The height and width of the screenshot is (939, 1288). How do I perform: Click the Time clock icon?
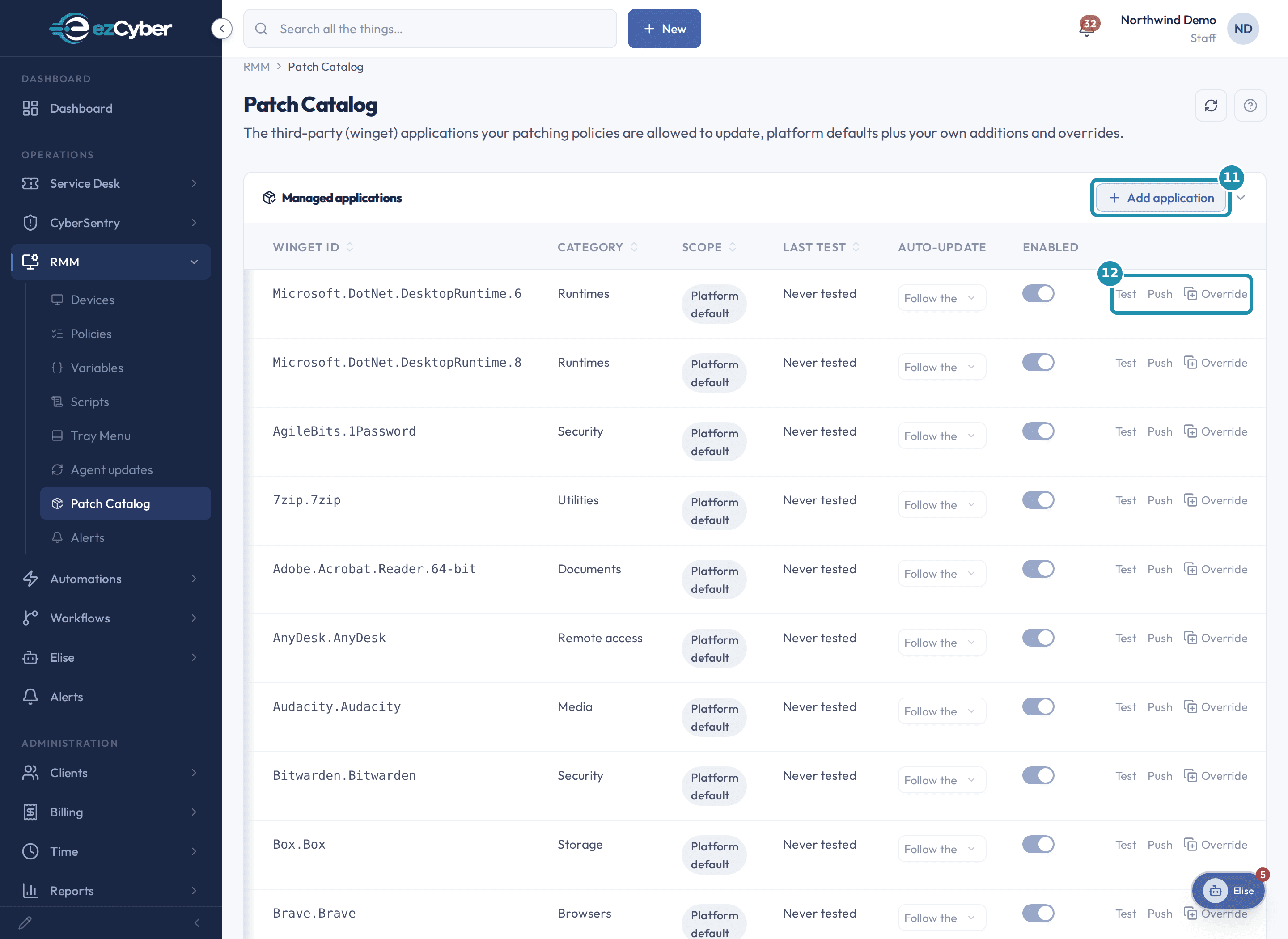click(30, 851)
